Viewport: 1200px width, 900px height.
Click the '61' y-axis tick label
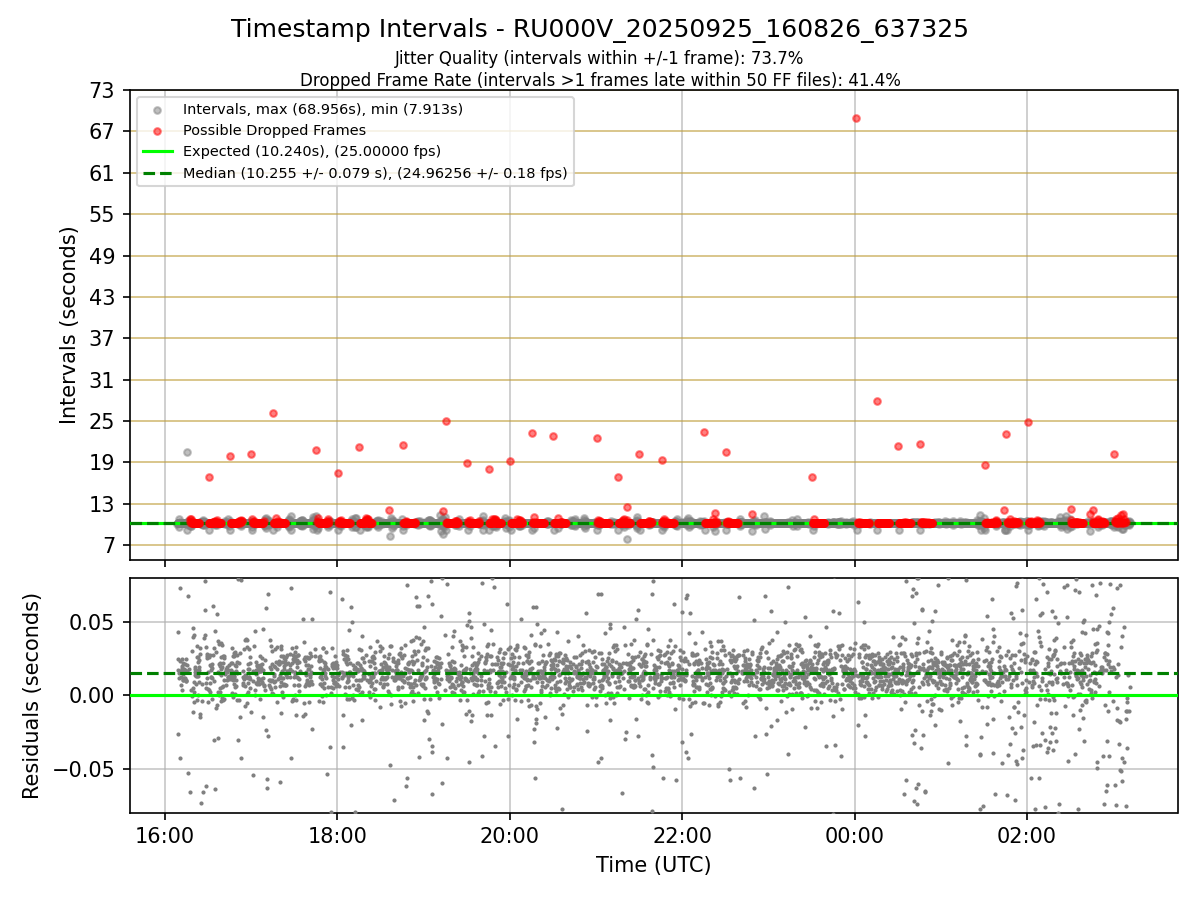point(104,173)
